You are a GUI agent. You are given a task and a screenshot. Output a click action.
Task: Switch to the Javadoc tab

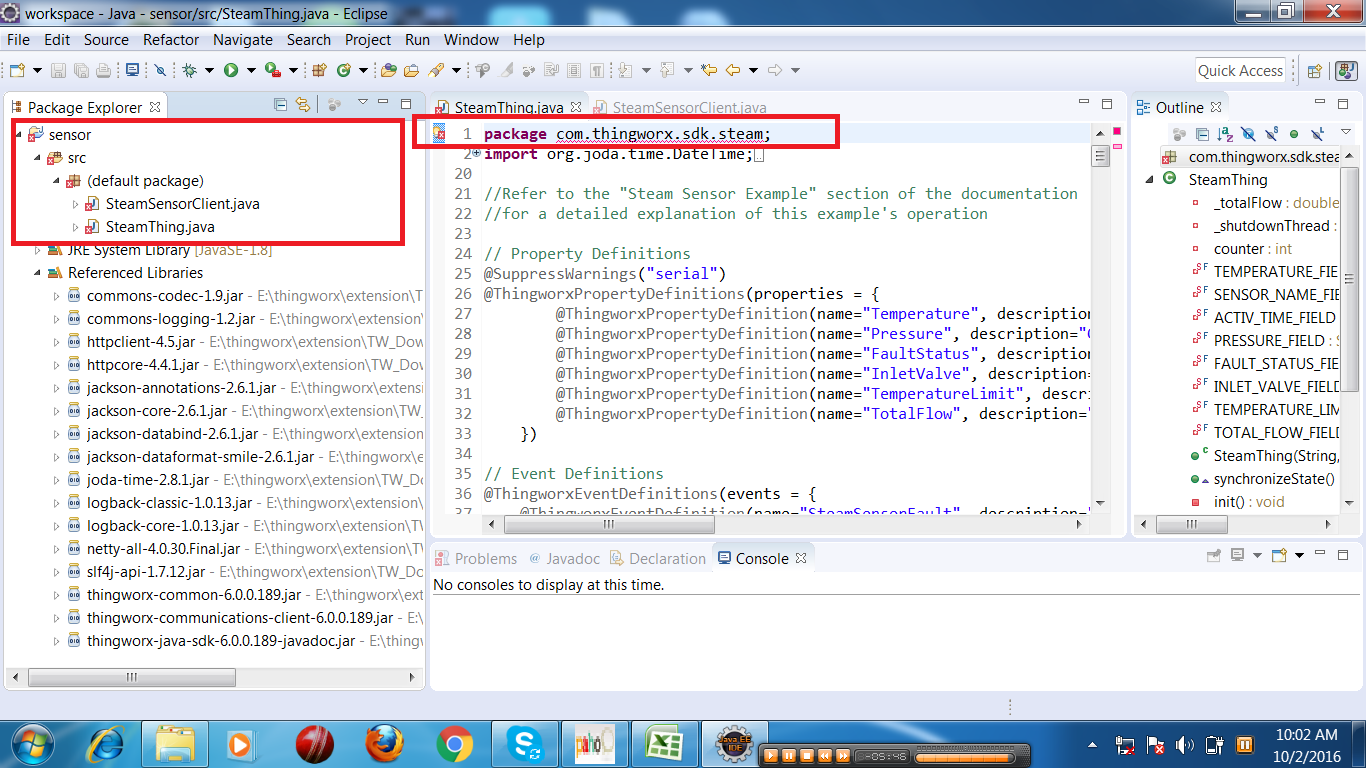tap(565, 558)
